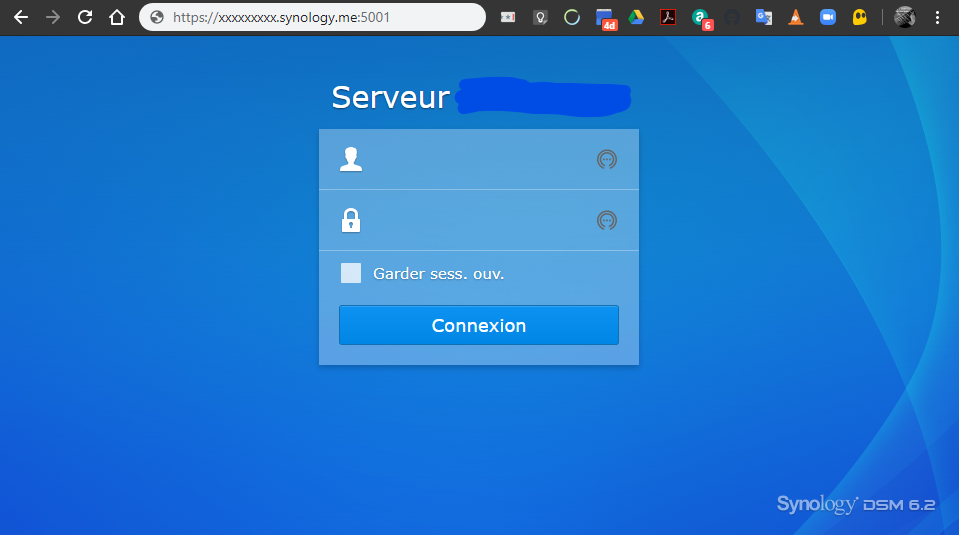The image size is (959, 535).
Task: Select the synology.me address bar URL
Action: [x=281, y=17]
